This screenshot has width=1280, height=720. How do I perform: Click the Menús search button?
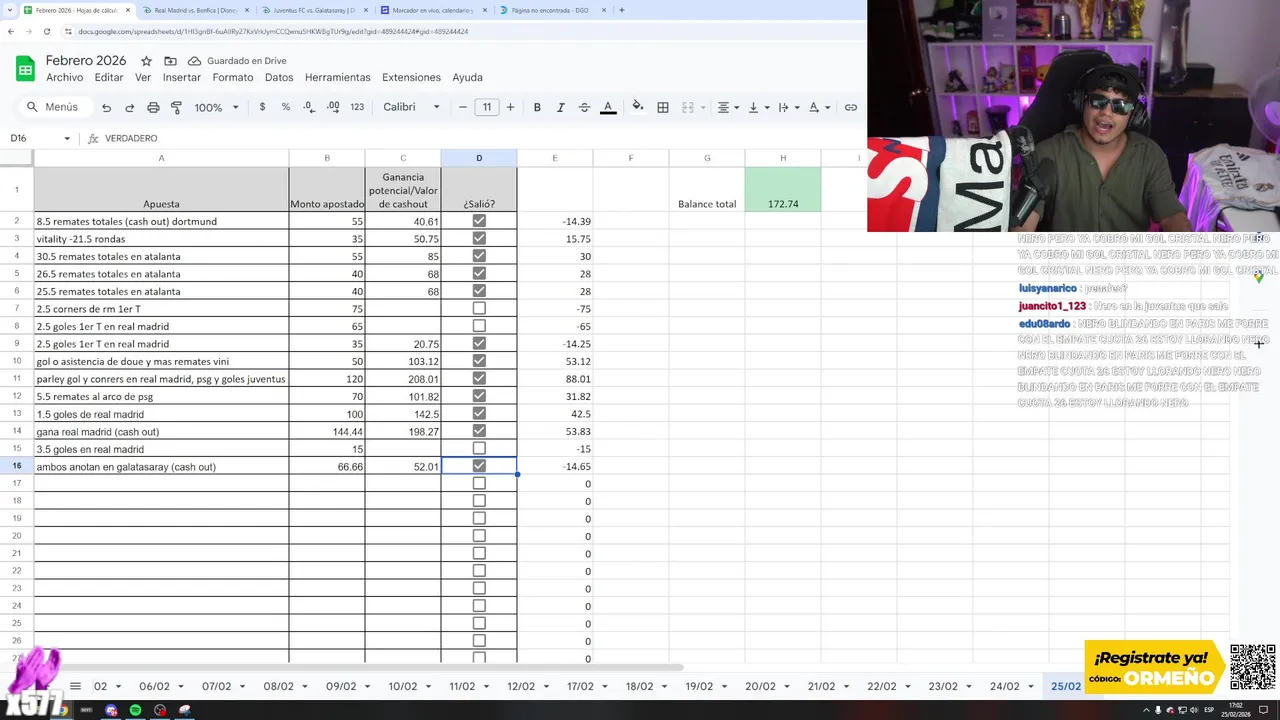coord(53,107)
